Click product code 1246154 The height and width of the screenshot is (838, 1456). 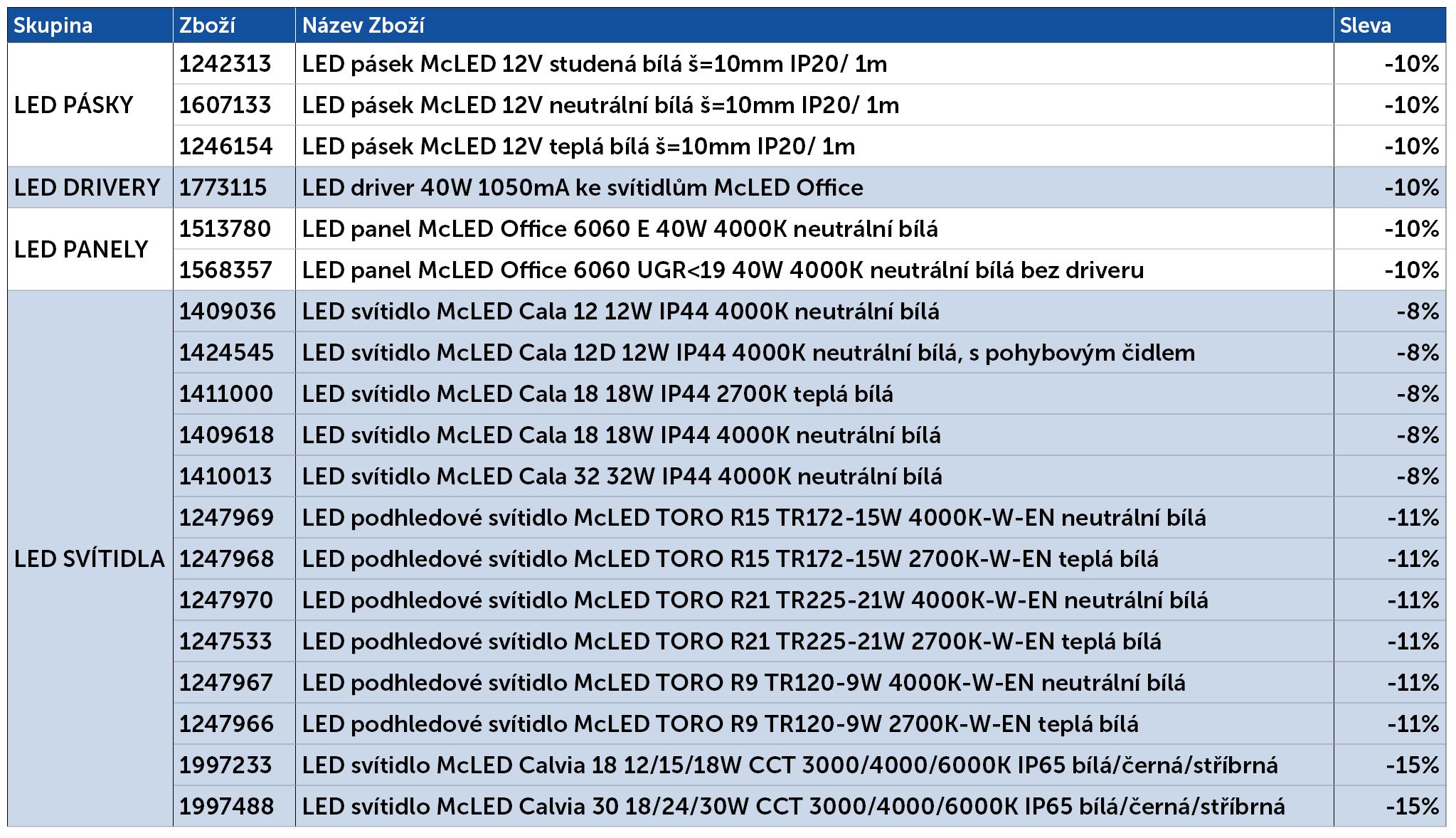pyautogui.click(x=225, y=147)
